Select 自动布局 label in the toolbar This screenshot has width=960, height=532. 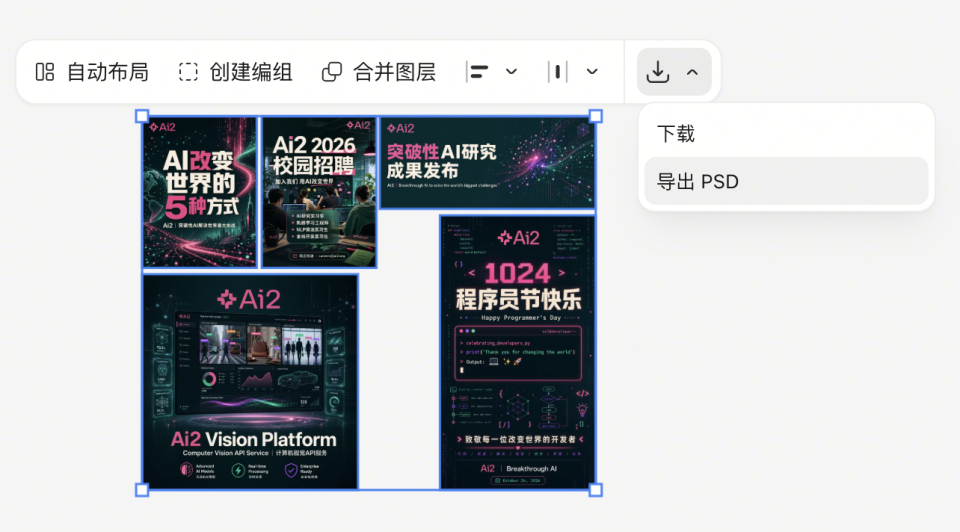pyautogui.click(x=108, y=72)
